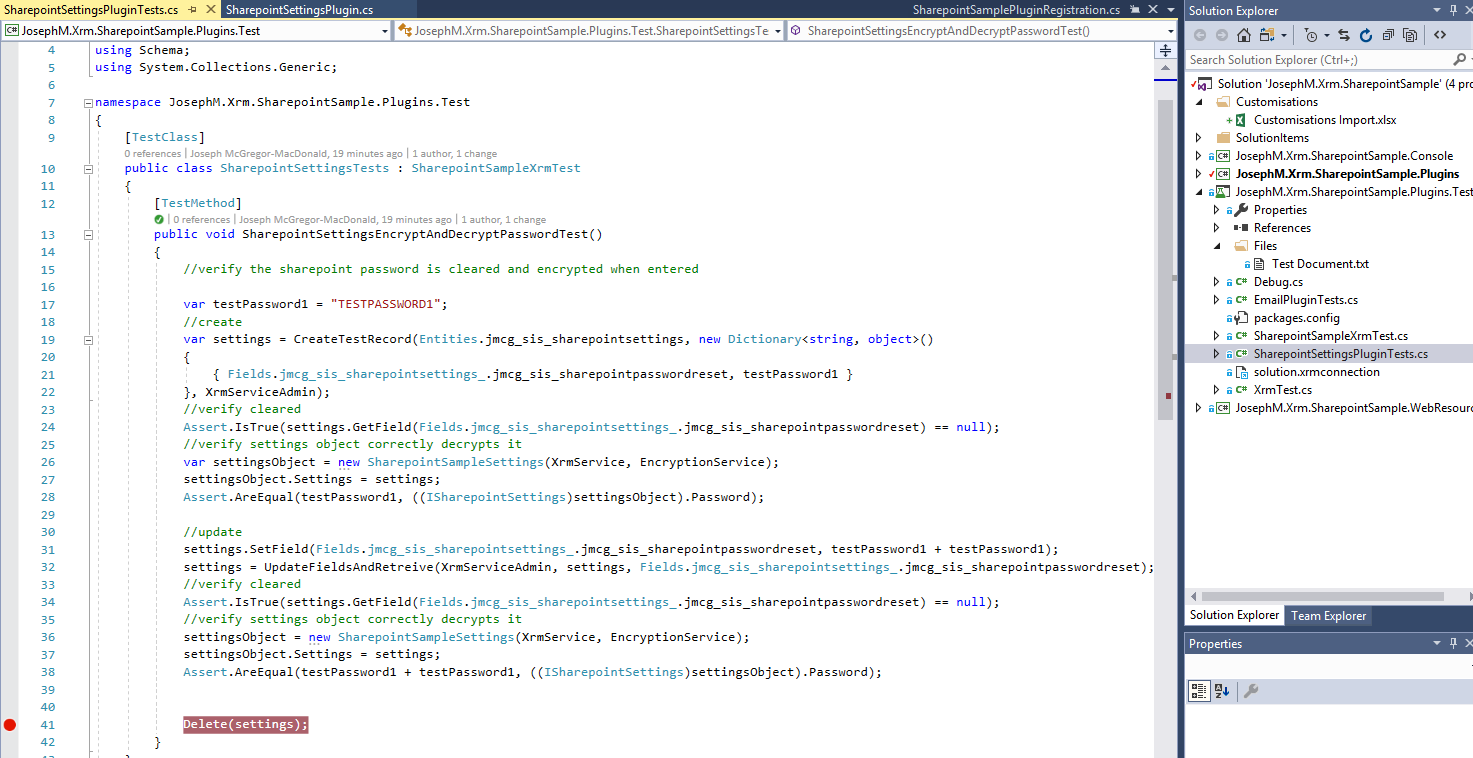Toggle Categorized view in Properties panel

[1198, 691]
